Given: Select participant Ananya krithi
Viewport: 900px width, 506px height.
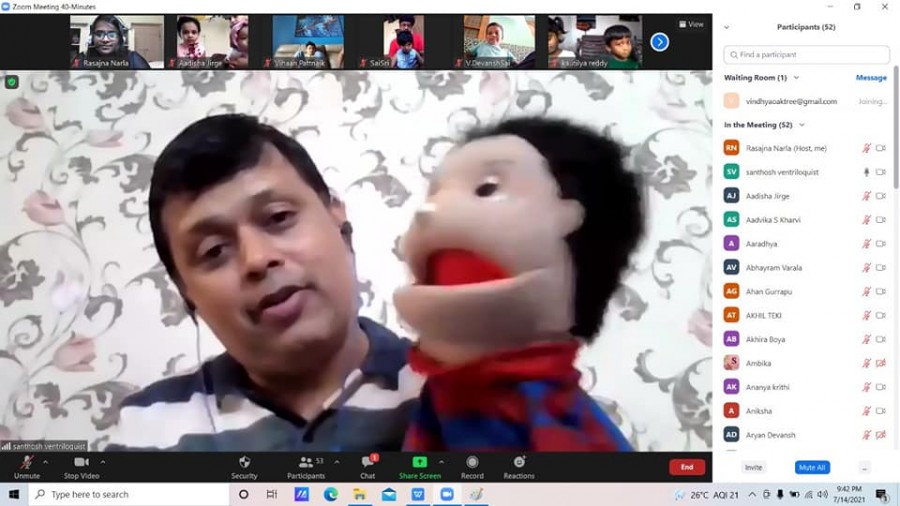Looking at the screenshot, I should 767,387.
